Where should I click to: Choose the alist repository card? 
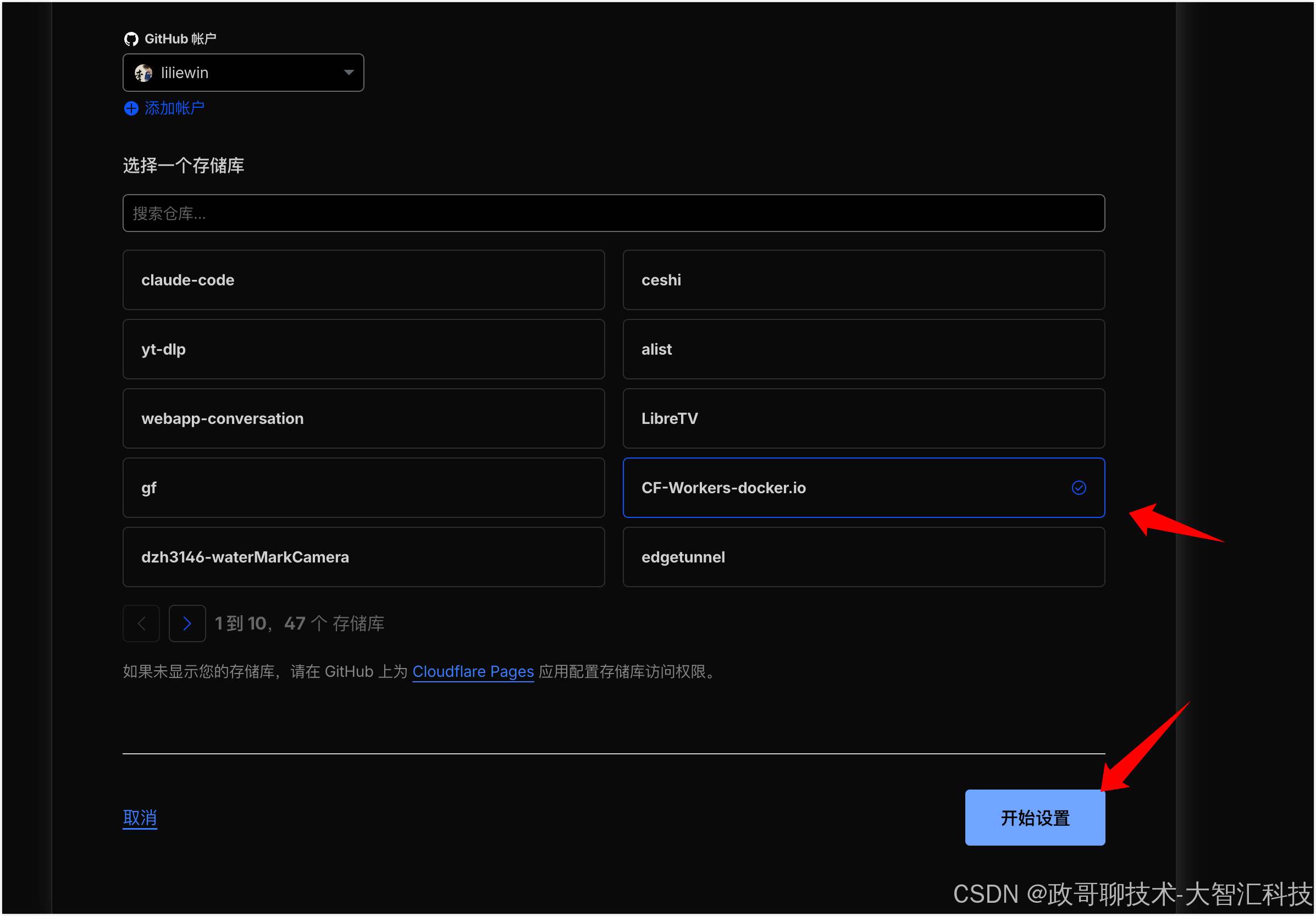863,349
